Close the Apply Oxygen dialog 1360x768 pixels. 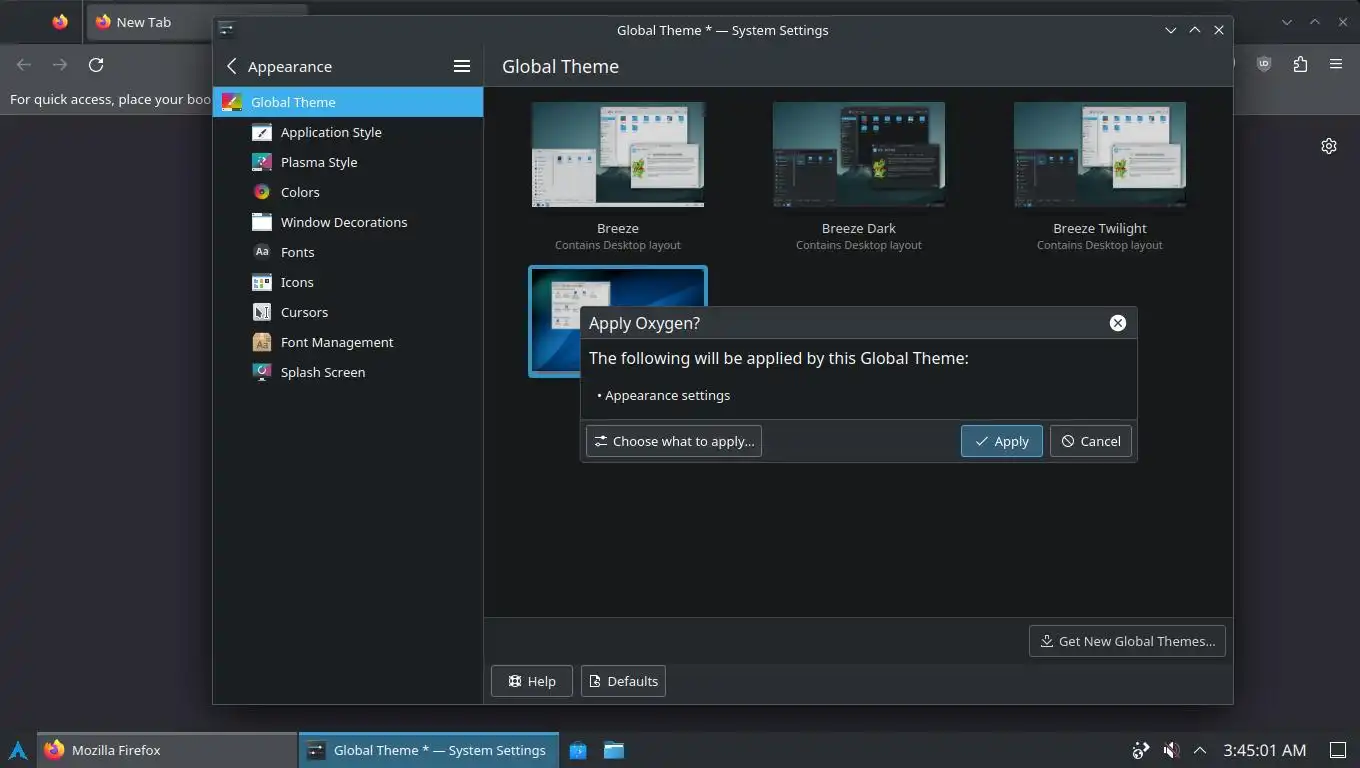(x=1118, y=323)
